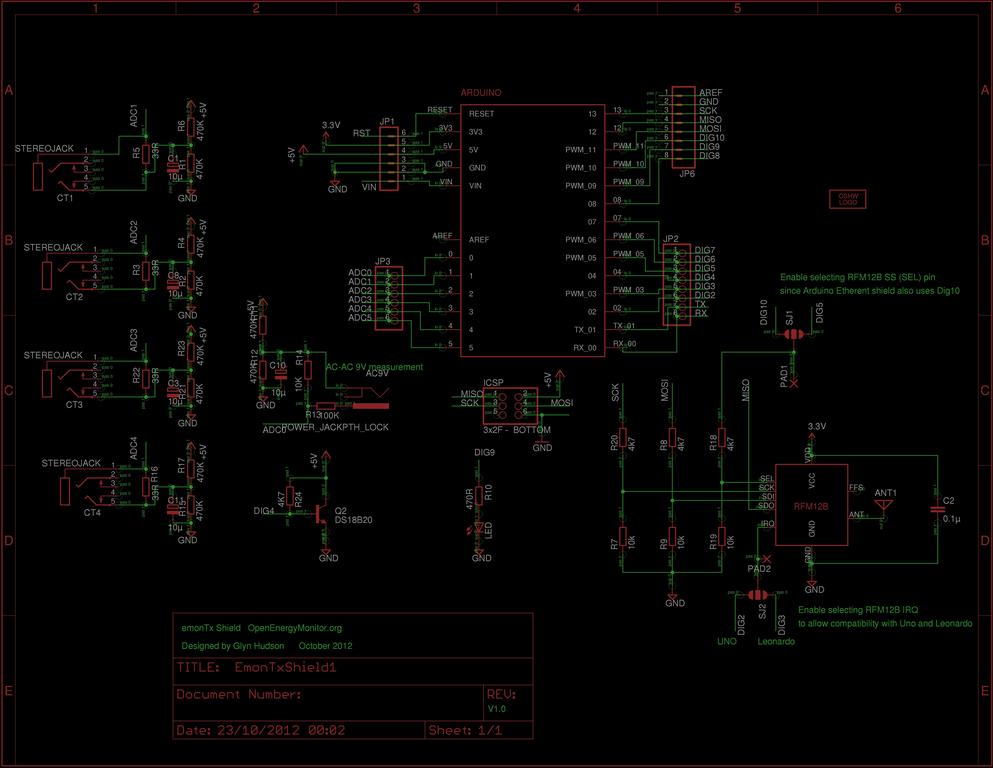
Task: Click the OSHW LOGO box
Action: (x=847, y=199)
